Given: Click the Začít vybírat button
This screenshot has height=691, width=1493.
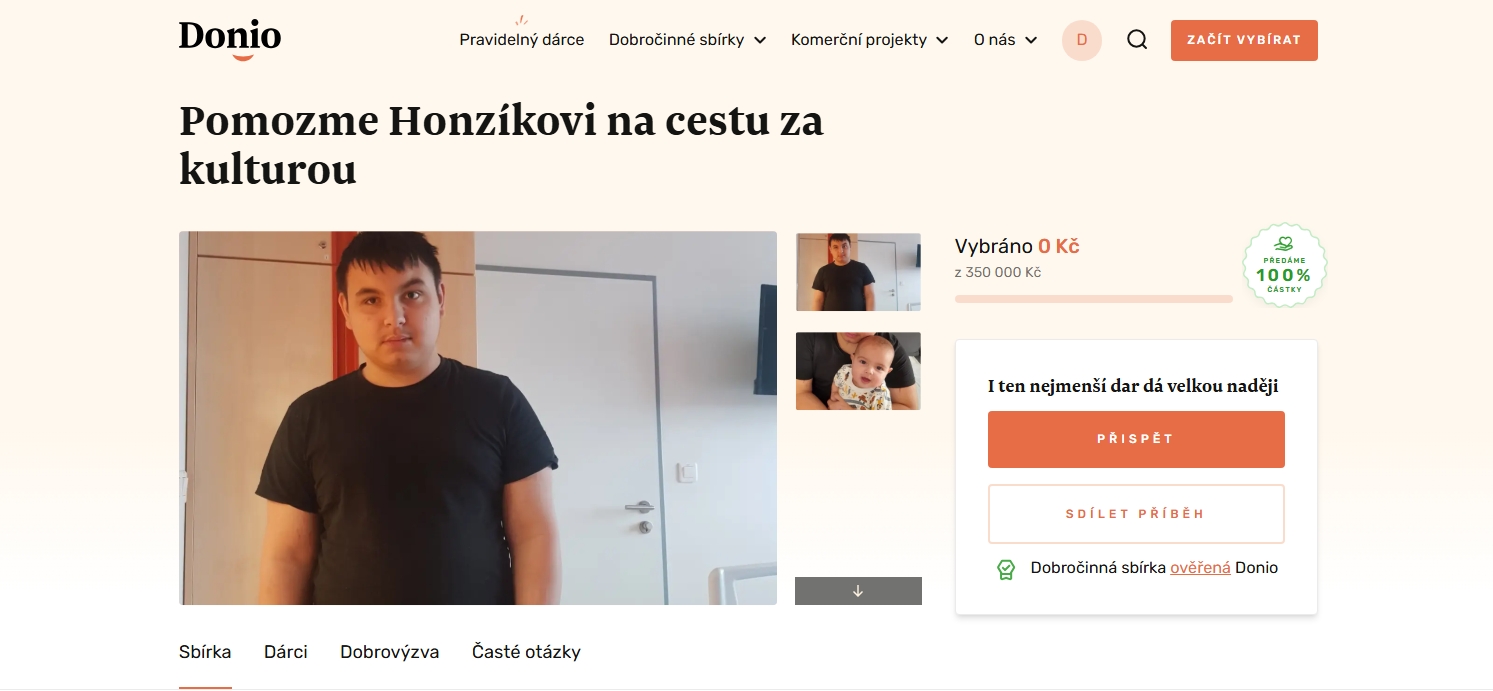Looking at the screenshot, I should coord(1244,40).
